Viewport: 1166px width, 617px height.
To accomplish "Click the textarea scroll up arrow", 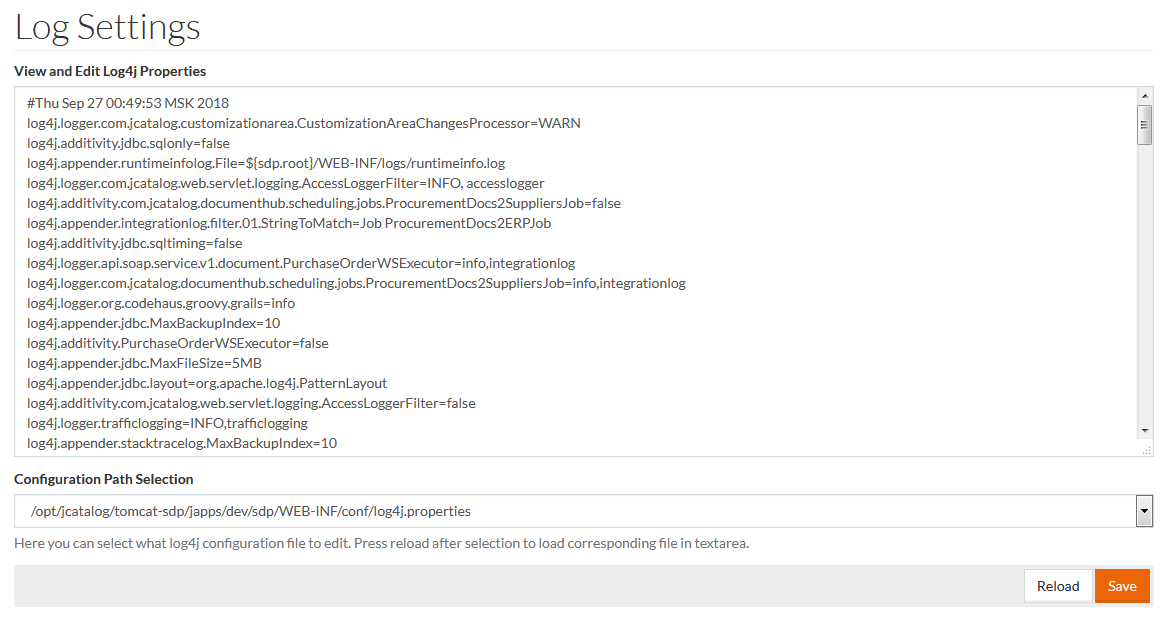I will coord(1145,96).
